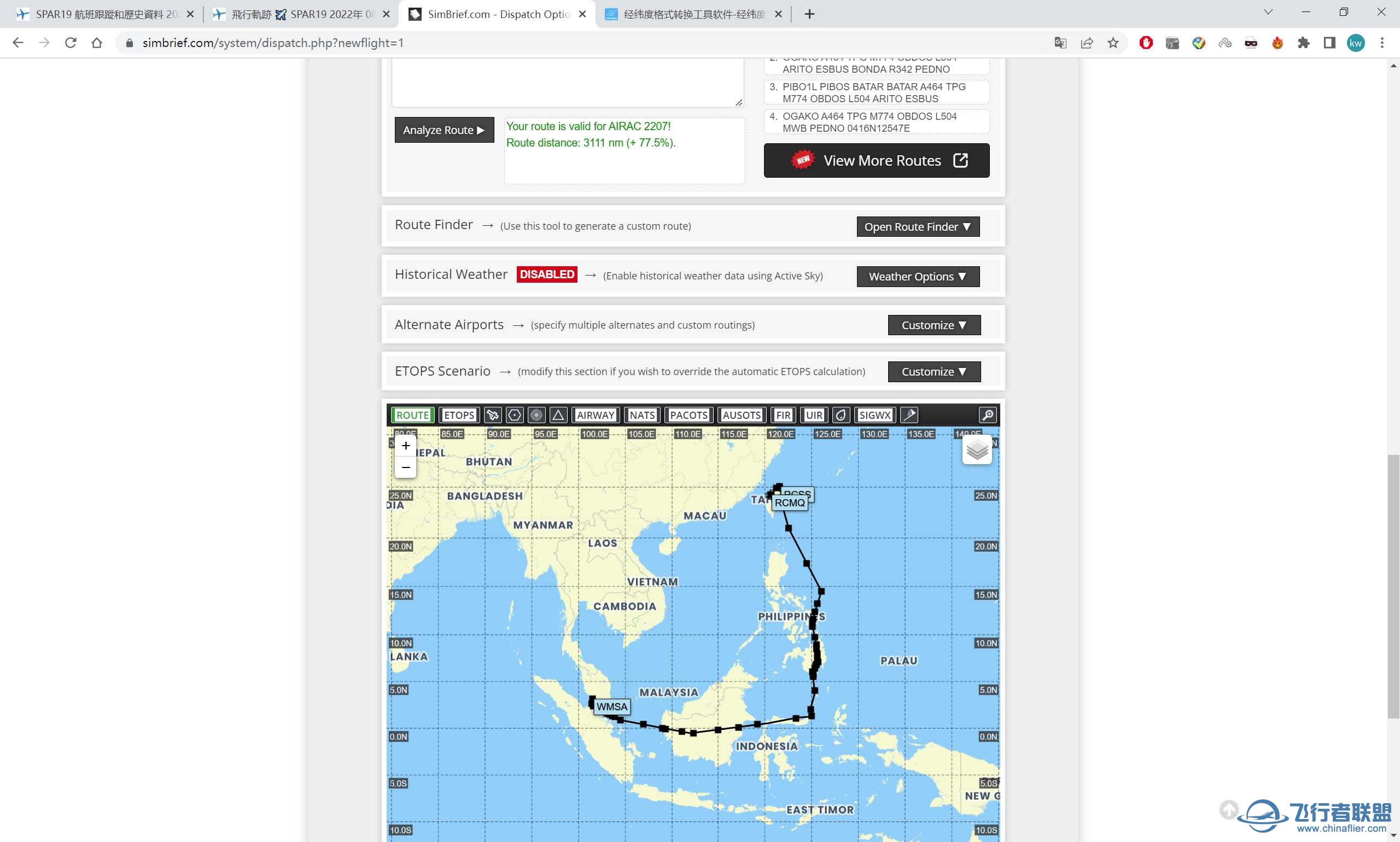Toggle the AIRWAY map overlay
This screenshot has height=842, width=1400.
(596, 415)
